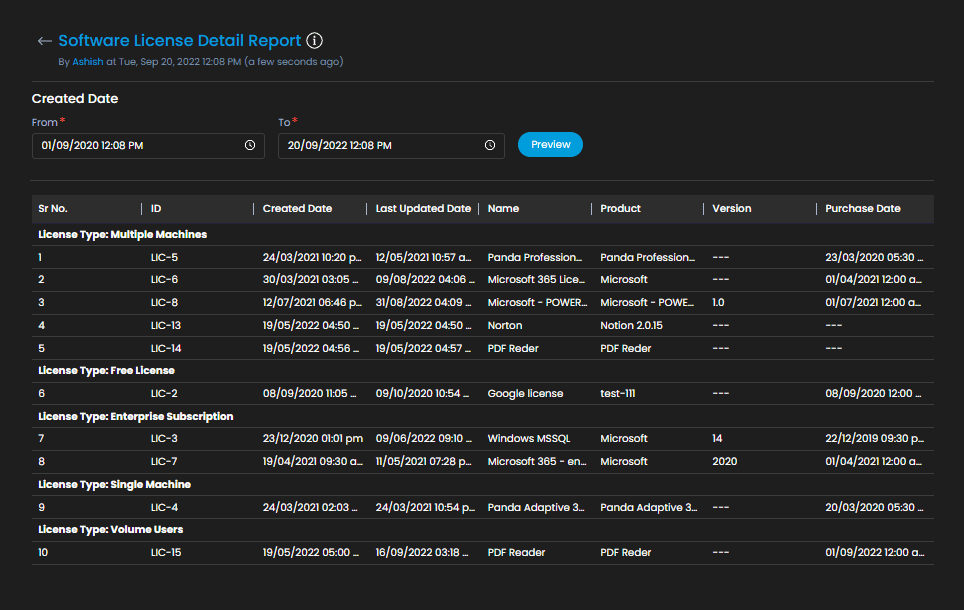Select the LIC-8 ID cell

pyautogui.click(x=164, y=303)
